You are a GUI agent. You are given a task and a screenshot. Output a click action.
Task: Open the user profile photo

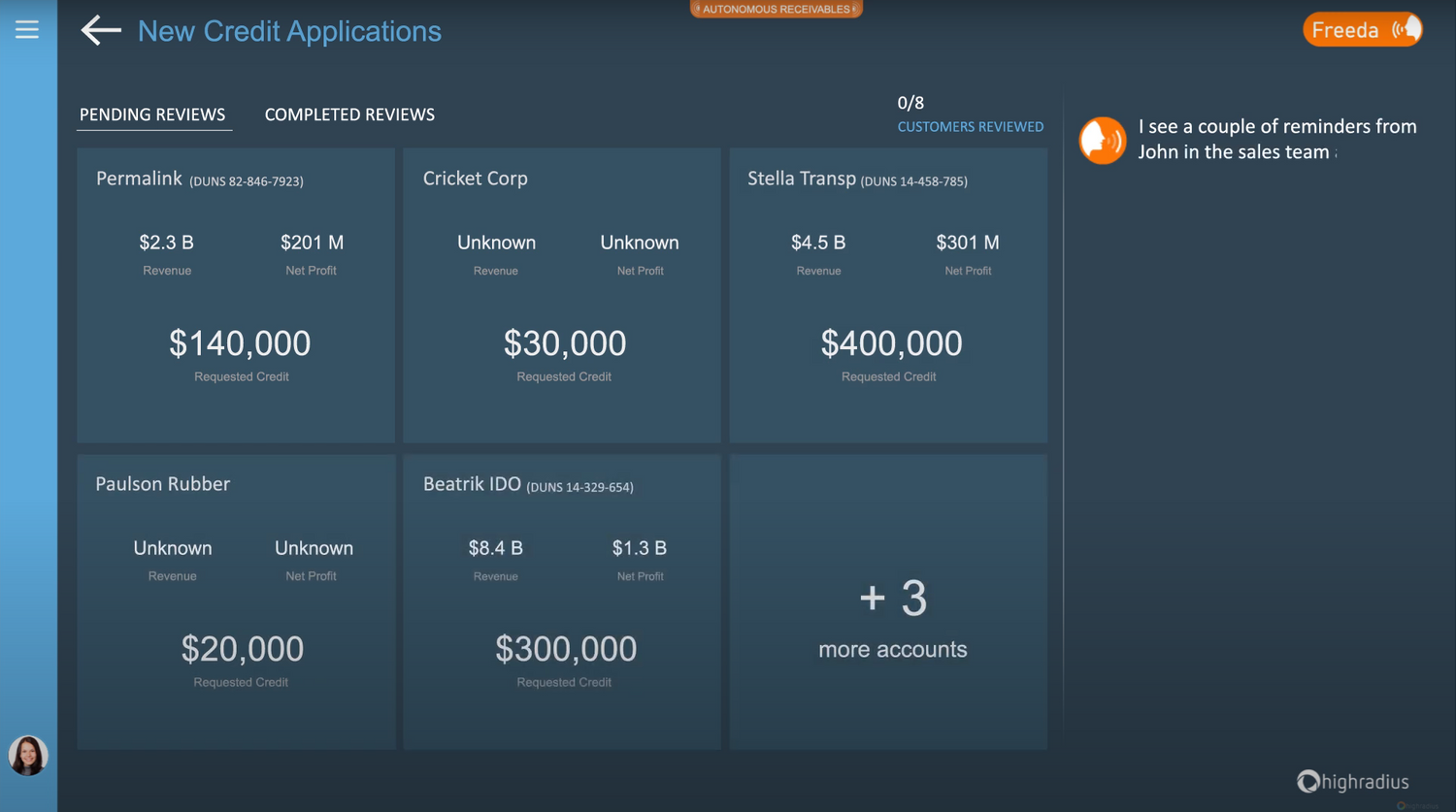[x=27, y=756]
